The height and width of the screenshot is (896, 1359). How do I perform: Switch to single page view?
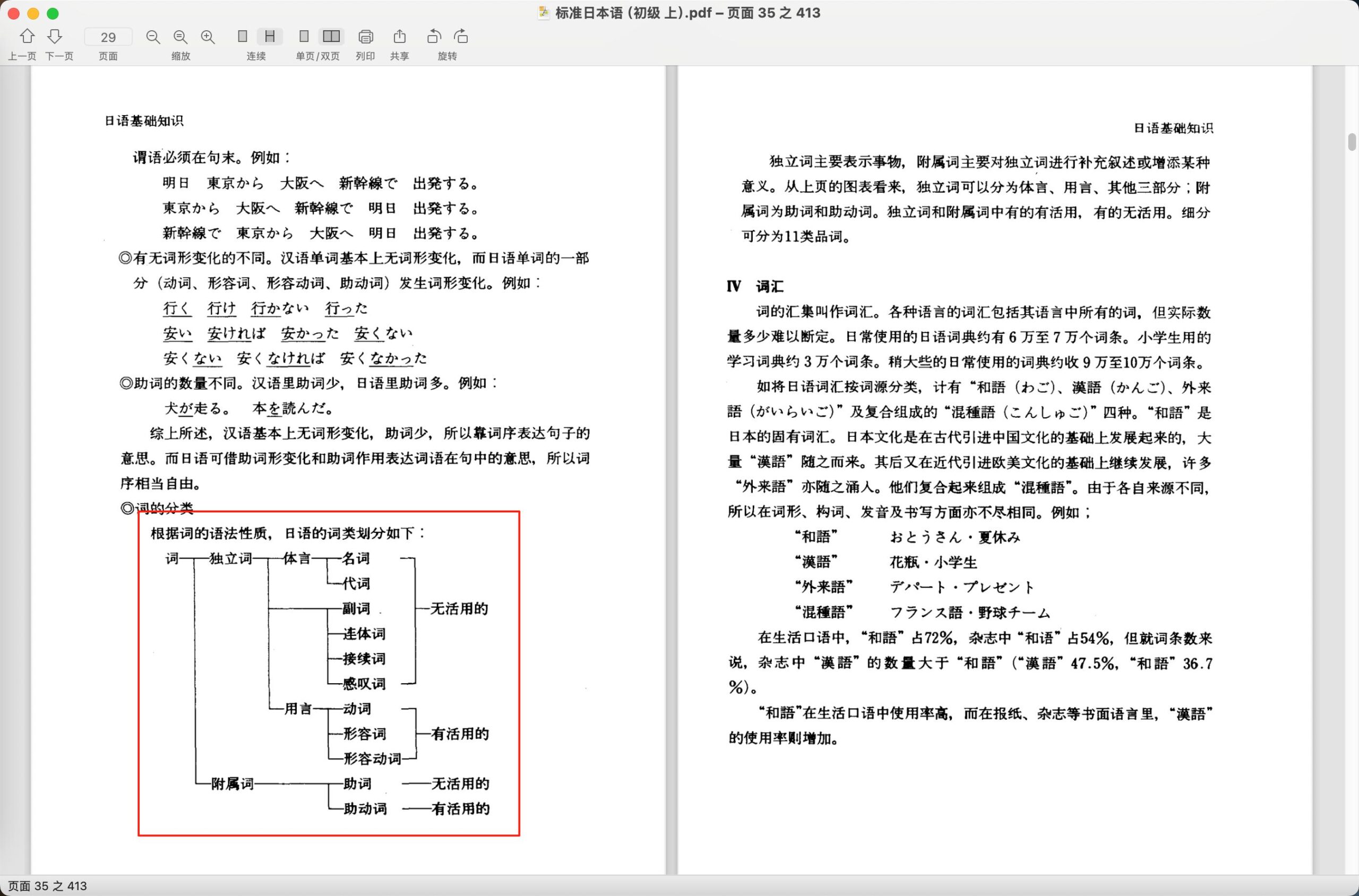(304, 37)
